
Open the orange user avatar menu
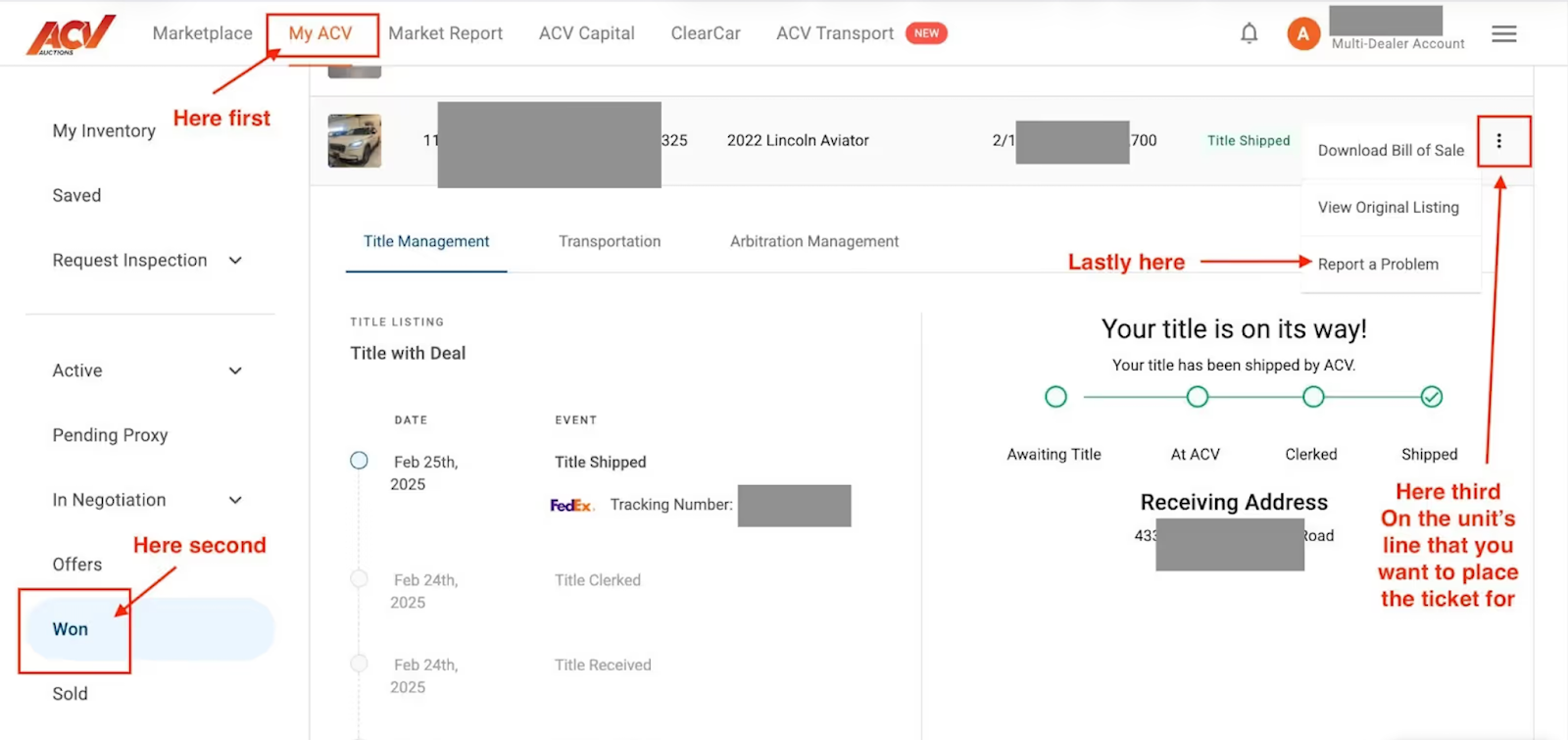[x=1302, y=34]
